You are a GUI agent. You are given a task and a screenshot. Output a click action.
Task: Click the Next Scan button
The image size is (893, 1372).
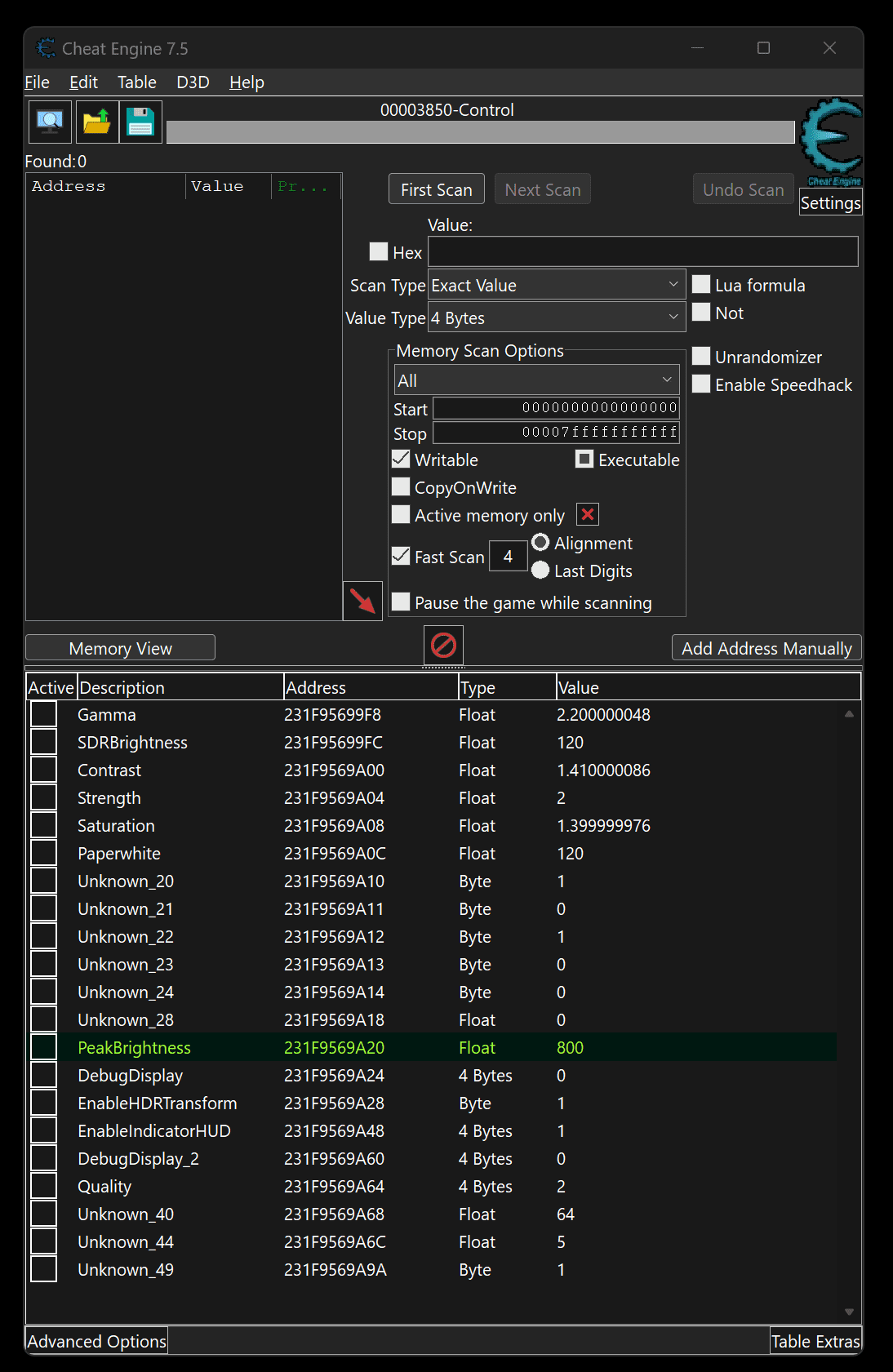(x=543, y=189)
